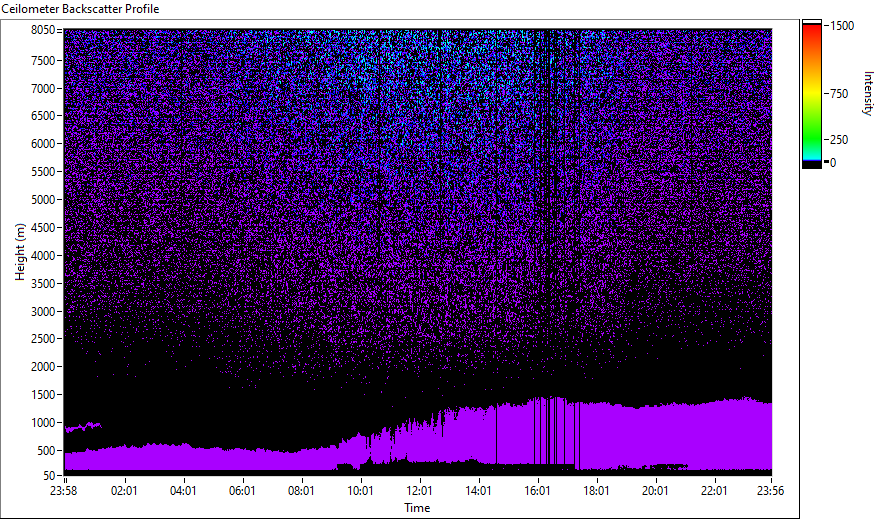Select the 500 height axis value
878x519 pixels.
[x=46, y=451]
